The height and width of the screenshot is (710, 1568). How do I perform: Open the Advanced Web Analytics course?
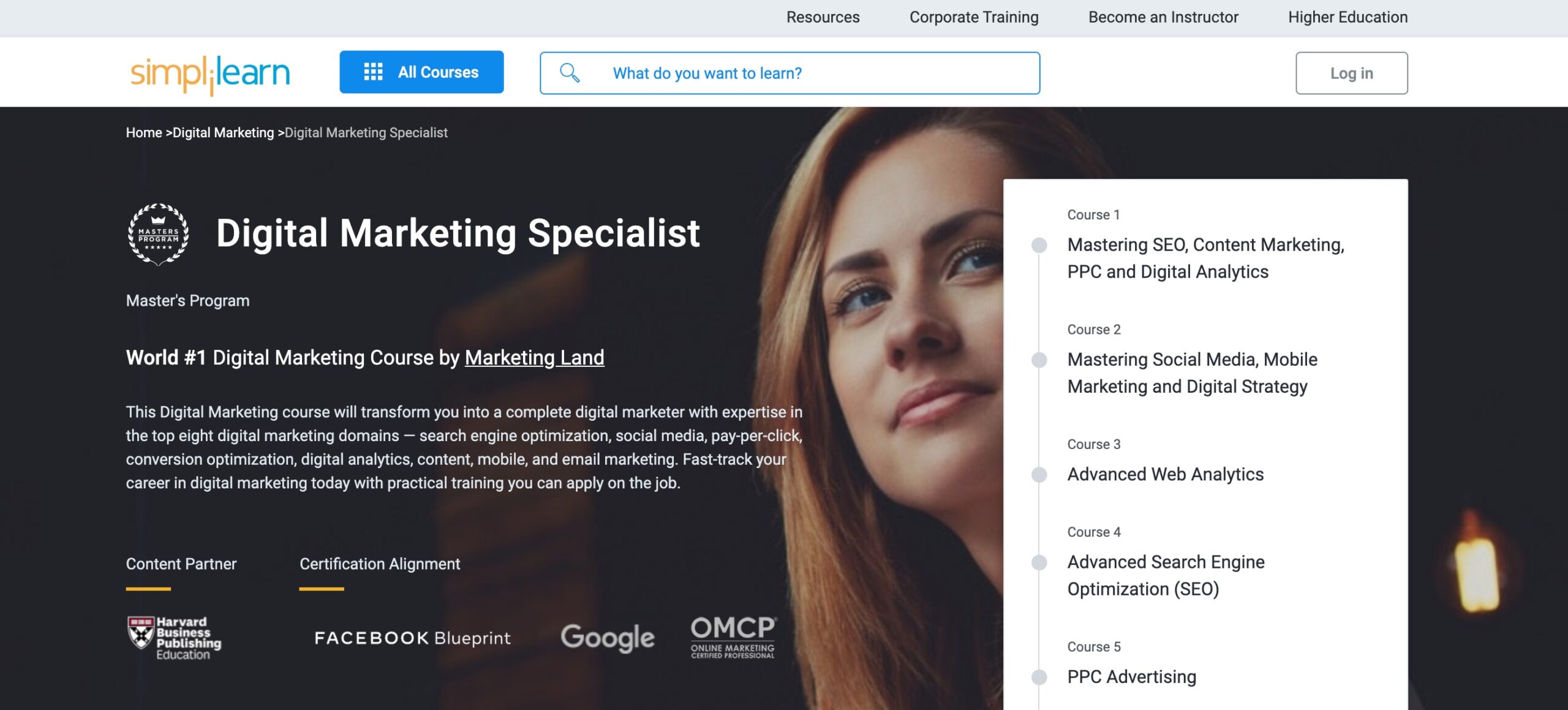(1165, 474)
